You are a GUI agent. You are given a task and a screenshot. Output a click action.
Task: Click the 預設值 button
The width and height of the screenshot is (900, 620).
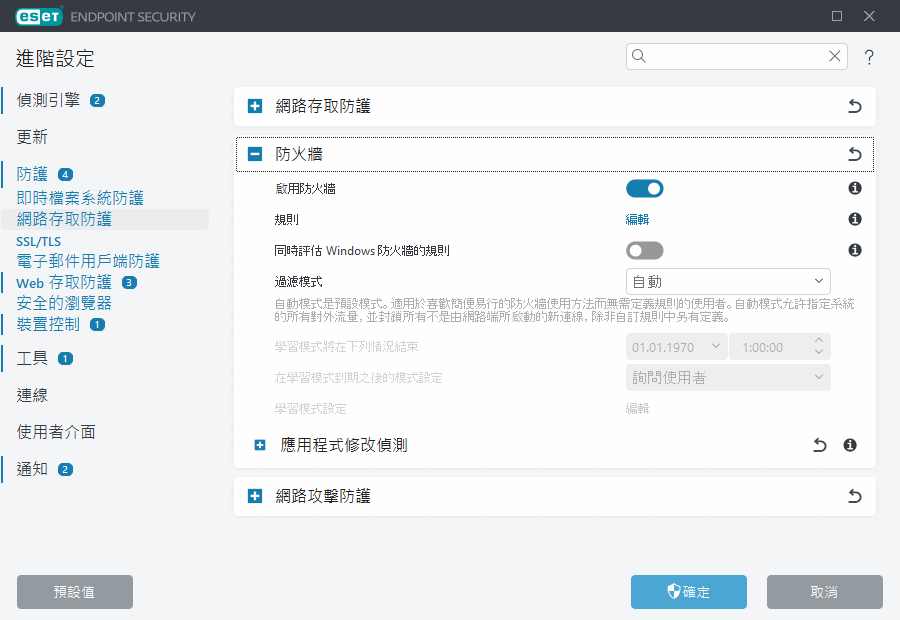pos(75,592)
